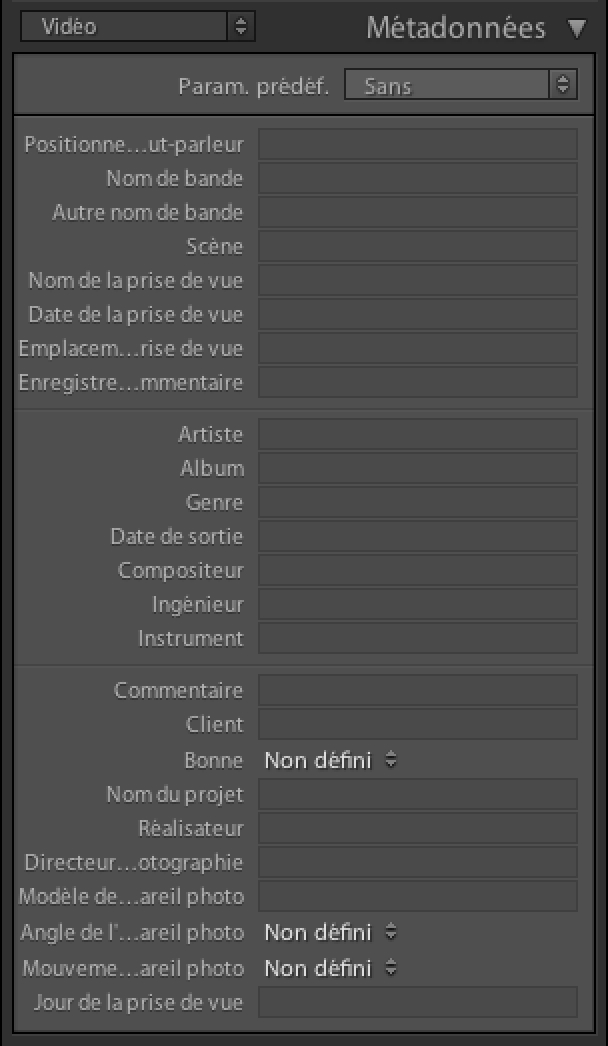
Task: Open Angle de l'appareil photo dropdown
Action: (x=330, y=932)
